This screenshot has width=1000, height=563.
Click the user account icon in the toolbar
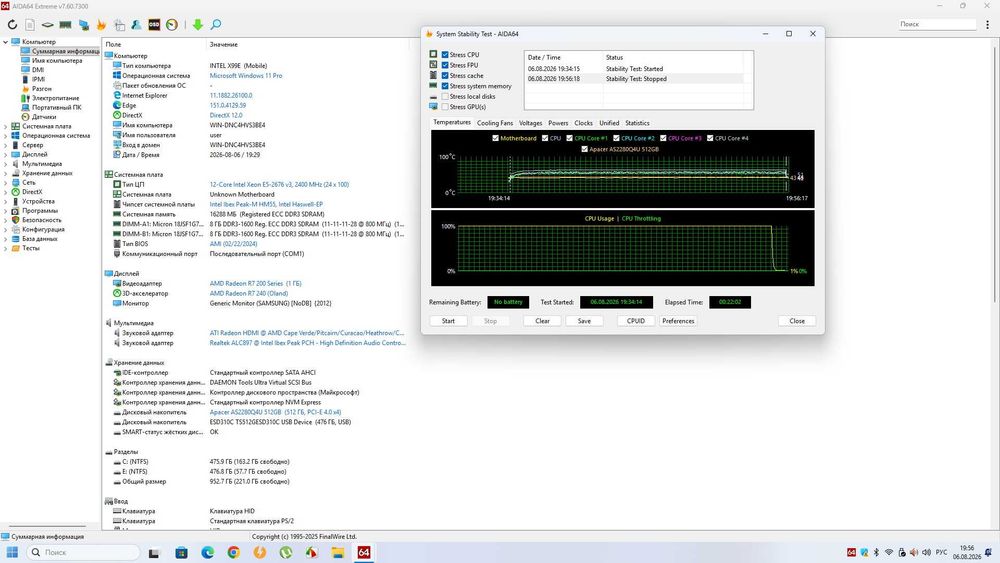[136, 25]
